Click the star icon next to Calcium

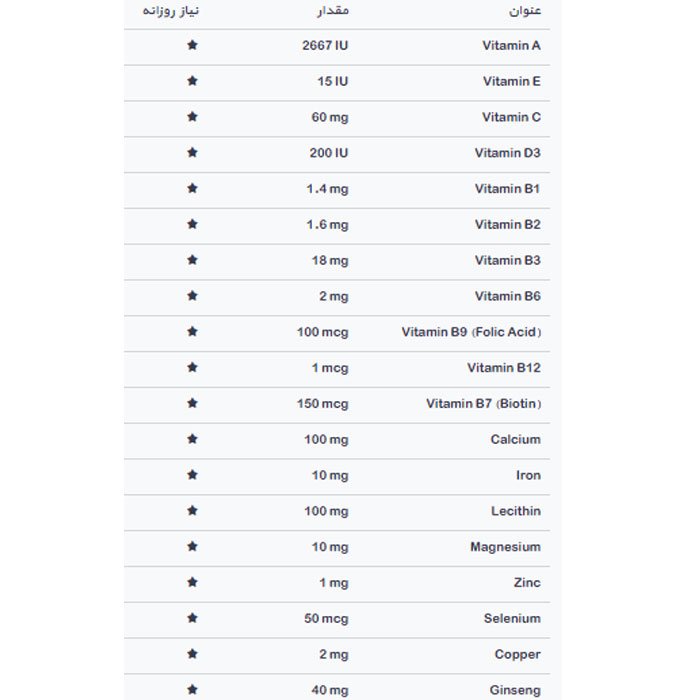coord(192,439)
